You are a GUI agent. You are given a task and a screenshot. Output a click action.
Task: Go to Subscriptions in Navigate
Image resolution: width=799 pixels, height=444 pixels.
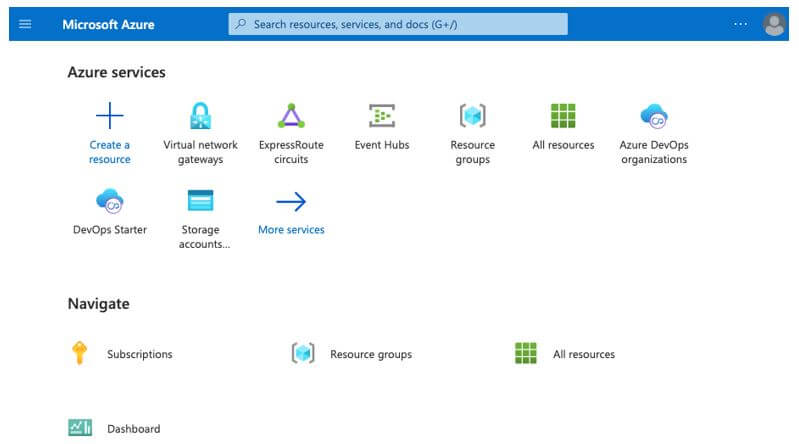click(140, 354)
